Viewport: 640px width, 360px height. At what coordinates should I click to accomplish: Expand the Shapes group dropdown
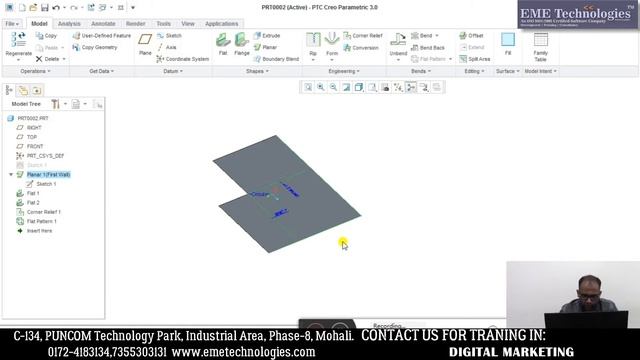[x=257, y=71]
